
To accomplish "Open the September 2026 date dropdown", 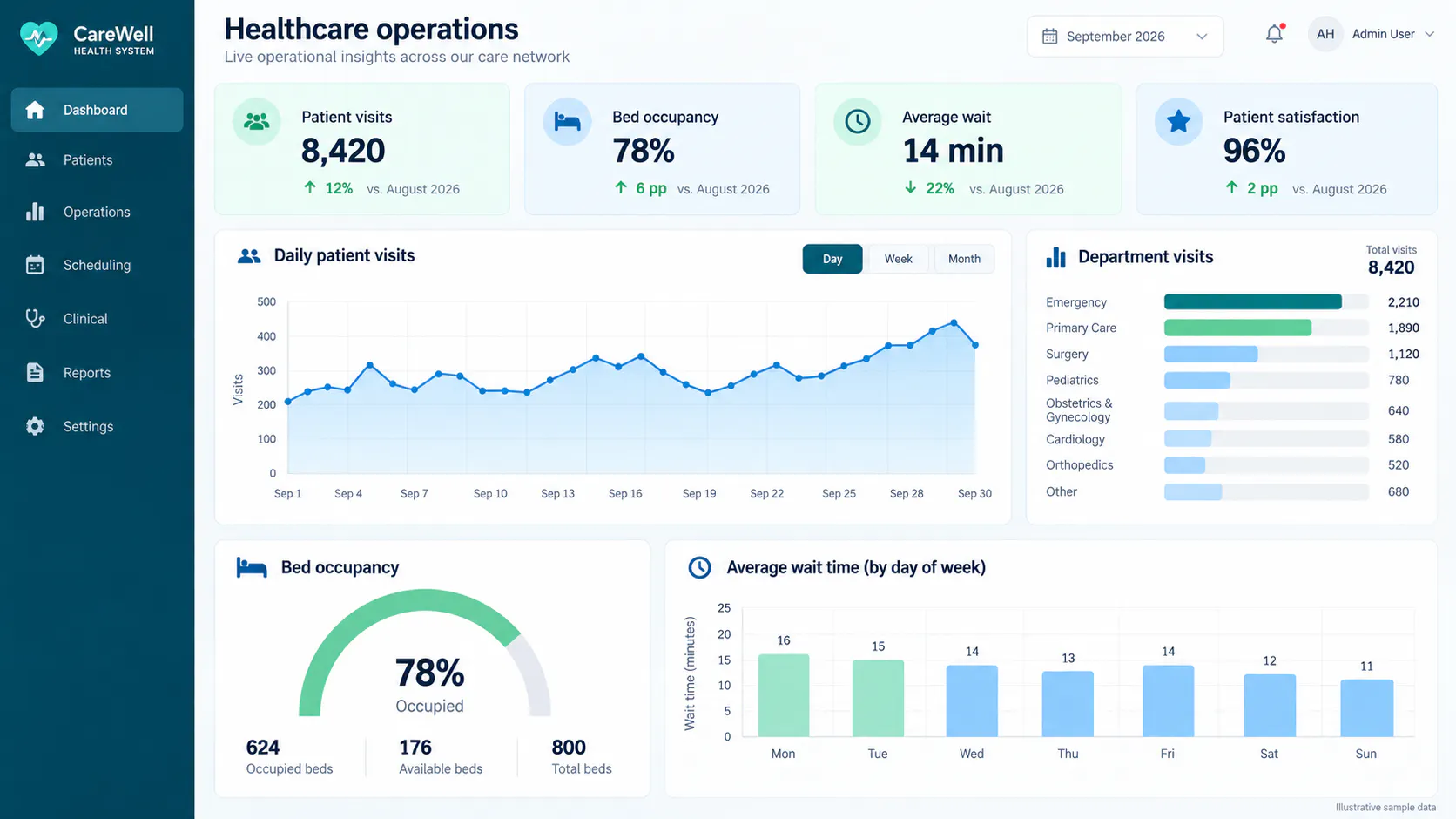I will [1125, 37].
